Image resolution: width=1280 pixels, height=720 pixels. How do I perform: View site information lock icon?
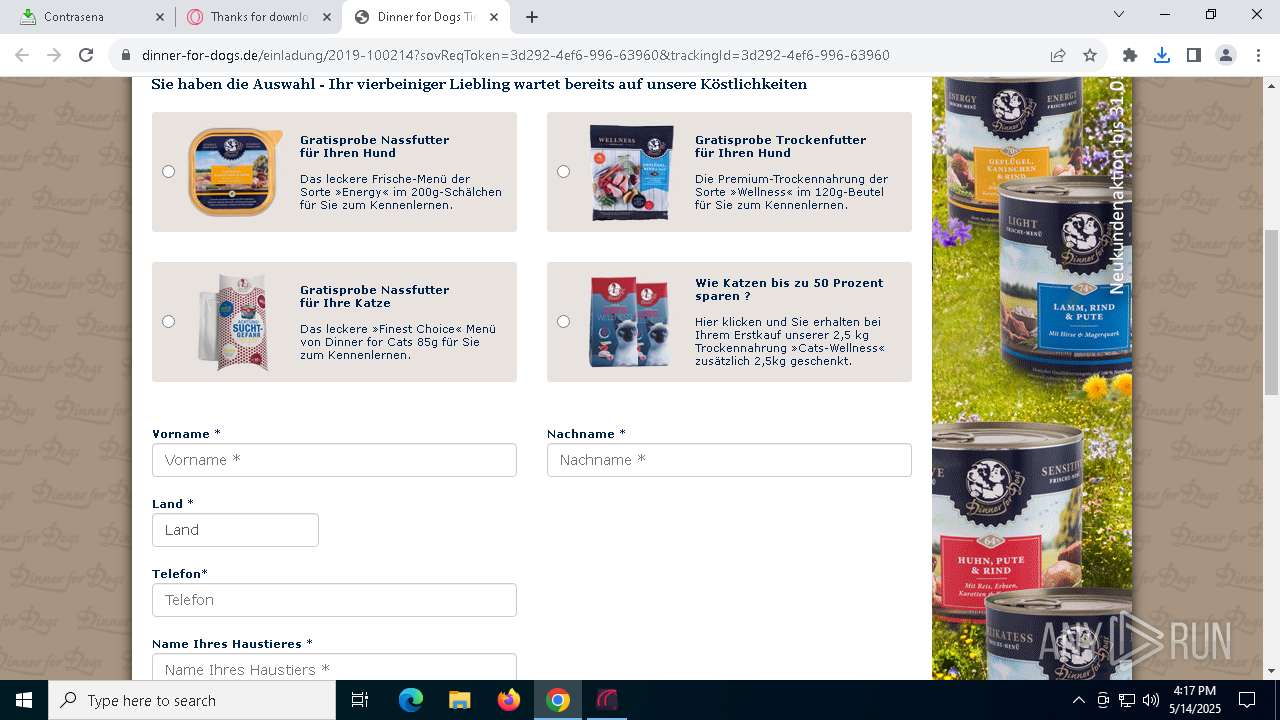pos(126,56)
